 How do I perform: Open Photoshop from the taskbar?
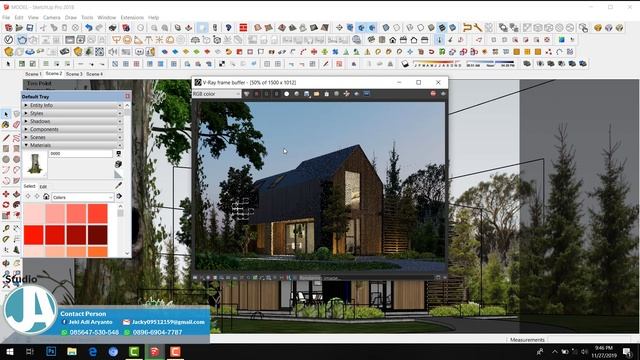[x=51, y=351]
